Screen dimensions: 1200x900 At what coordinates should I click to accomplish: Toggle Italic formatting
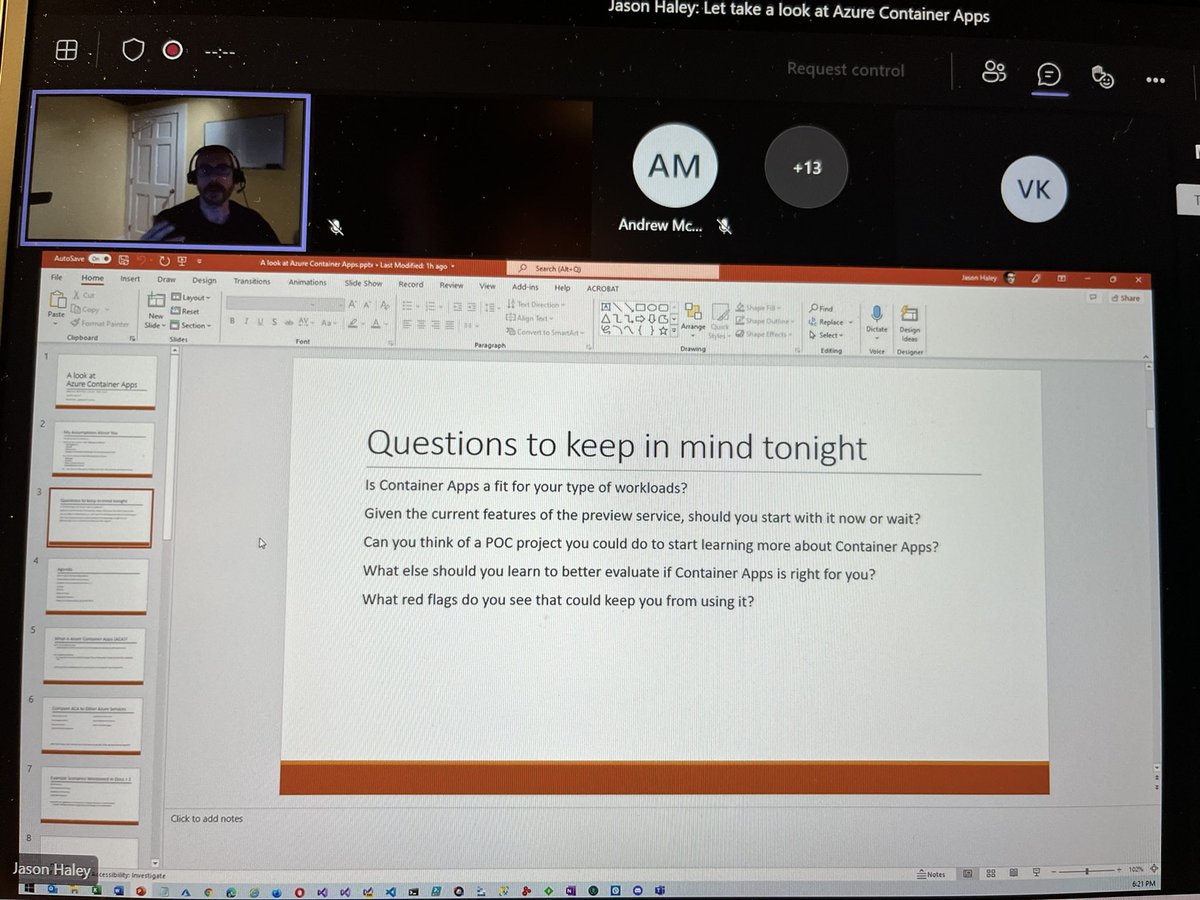(246, 321)
